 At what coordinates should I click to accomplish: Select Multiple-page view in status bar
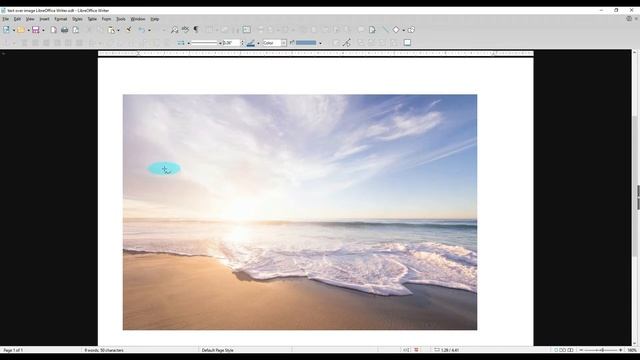coord(562,350)
